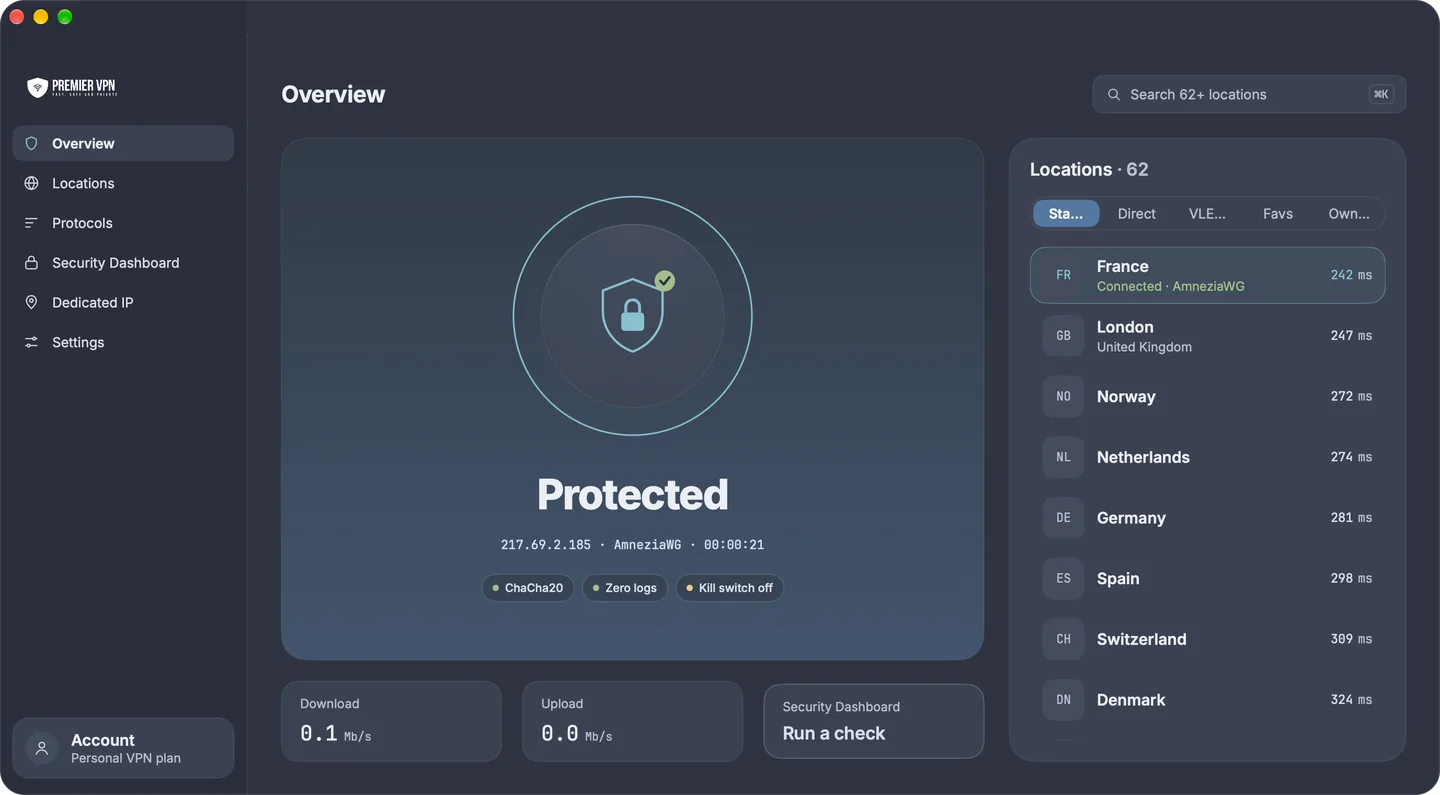Viewport: 1440px width, 795px height.
Task: Open Security Dashboard in the sidebar
Action: [x=123, y=263]
